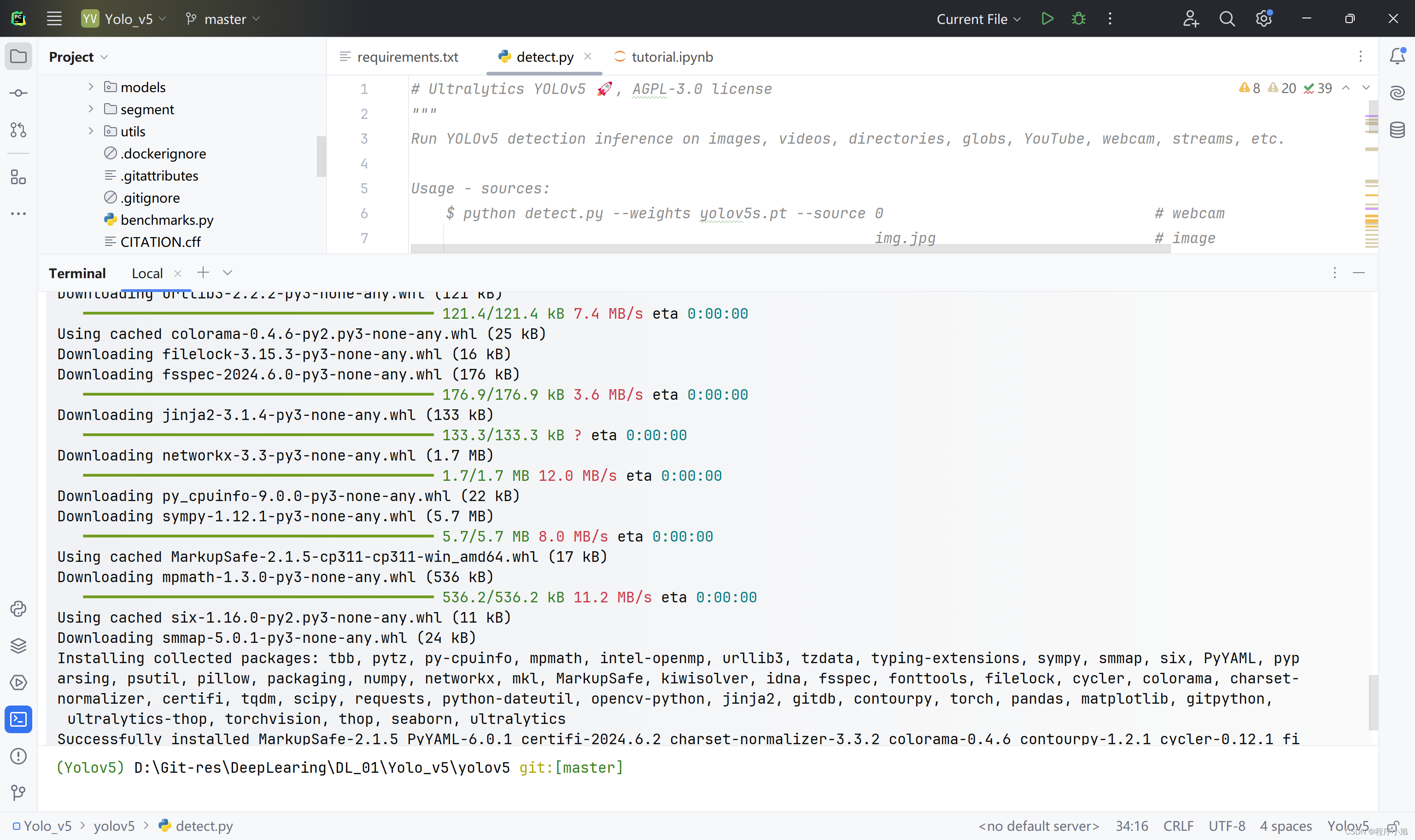
Task: Toggle the Terminal tool window button
Action: (x=18, y=719)
